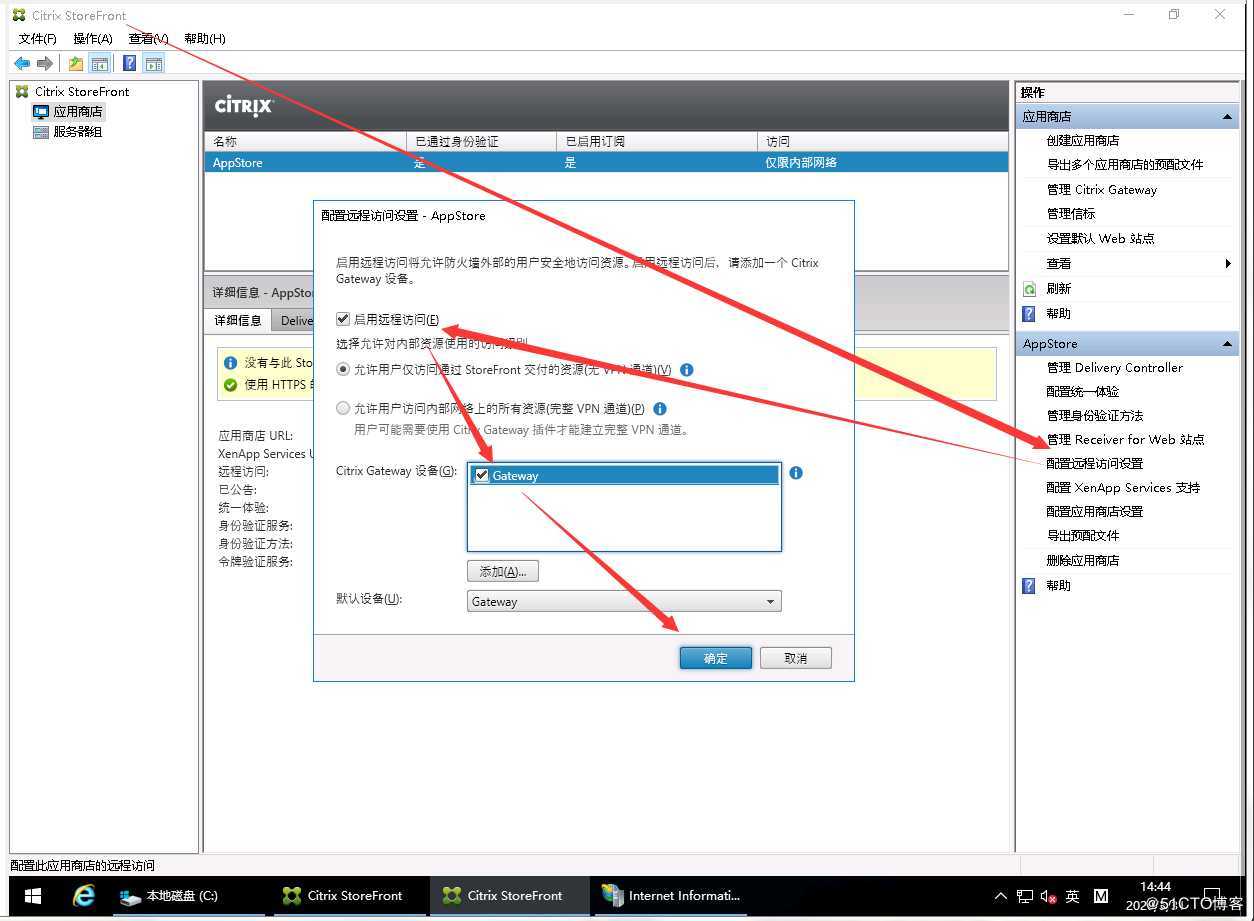The width and height of the screenshot is (1254, 921).
Task: Click 配置统一体验 action
Action: (x=1083, y=392)
